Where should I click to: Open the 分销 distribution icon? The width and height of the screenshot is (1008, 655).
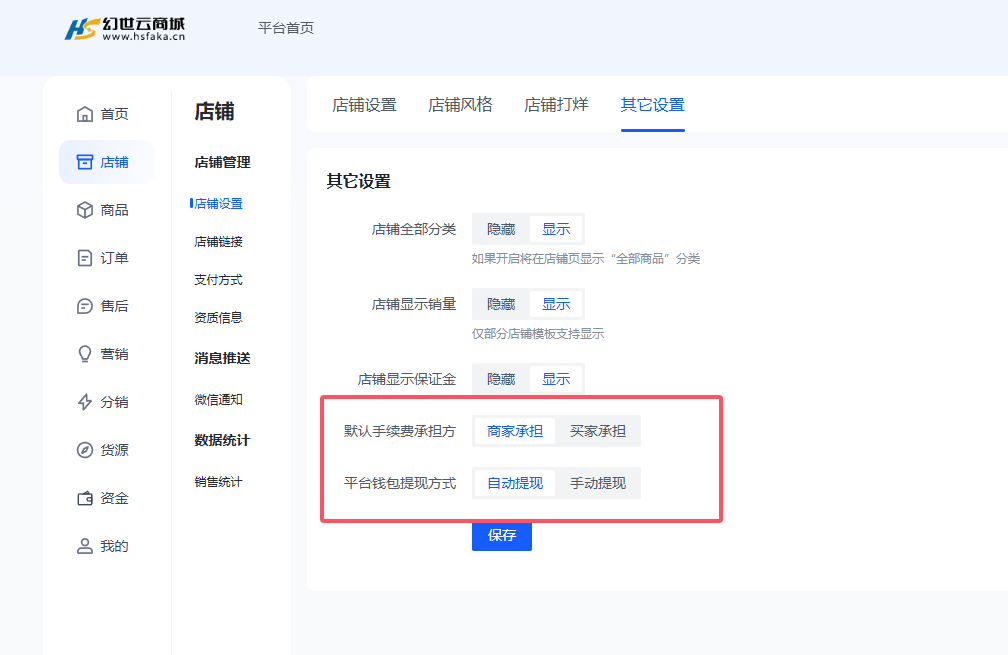click(86, 401)
